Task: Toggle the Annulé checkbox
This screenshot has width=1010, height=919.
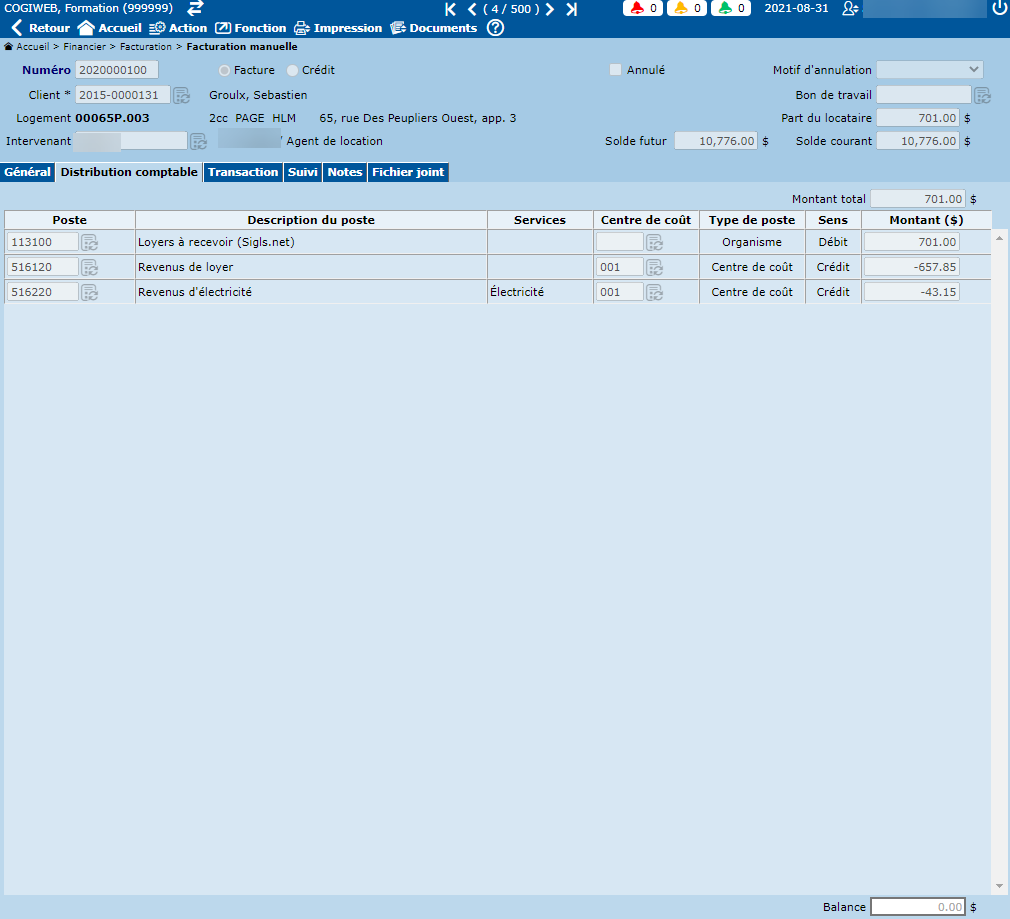Action: click(x=616, y=70)
